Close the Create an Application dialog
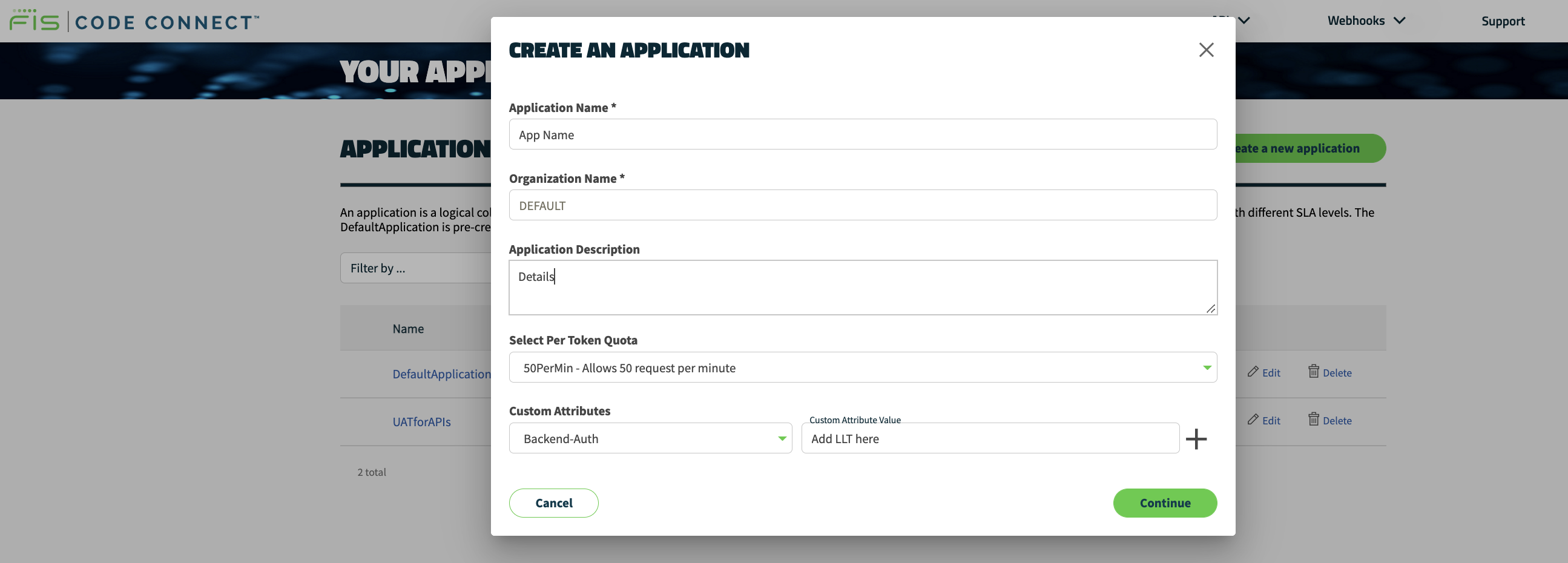This screenshot has height=563, width=1568. click(x=1207, y=50)
